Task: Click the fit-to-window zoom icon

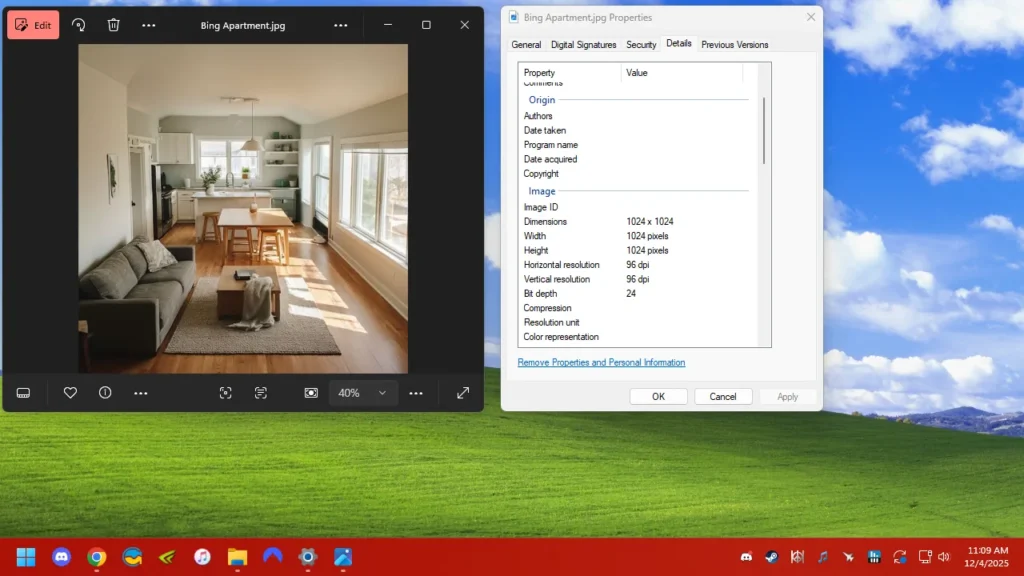Action: click(x=311, y=393)
